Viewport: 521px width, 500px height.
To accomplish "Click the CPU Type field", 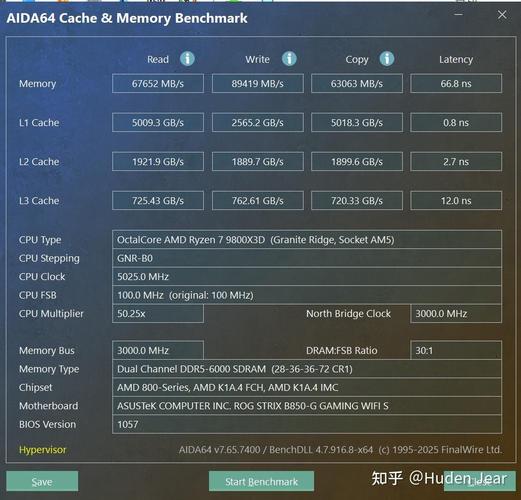I will click(x=307, y=239).
